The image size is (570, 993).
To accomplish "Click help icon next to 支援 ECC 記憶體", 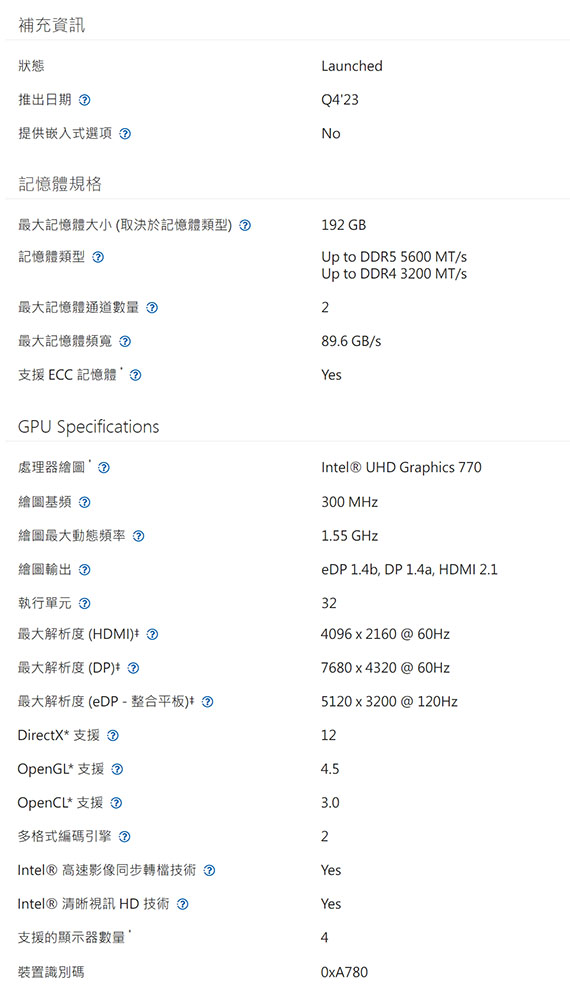I will point(136,376).
